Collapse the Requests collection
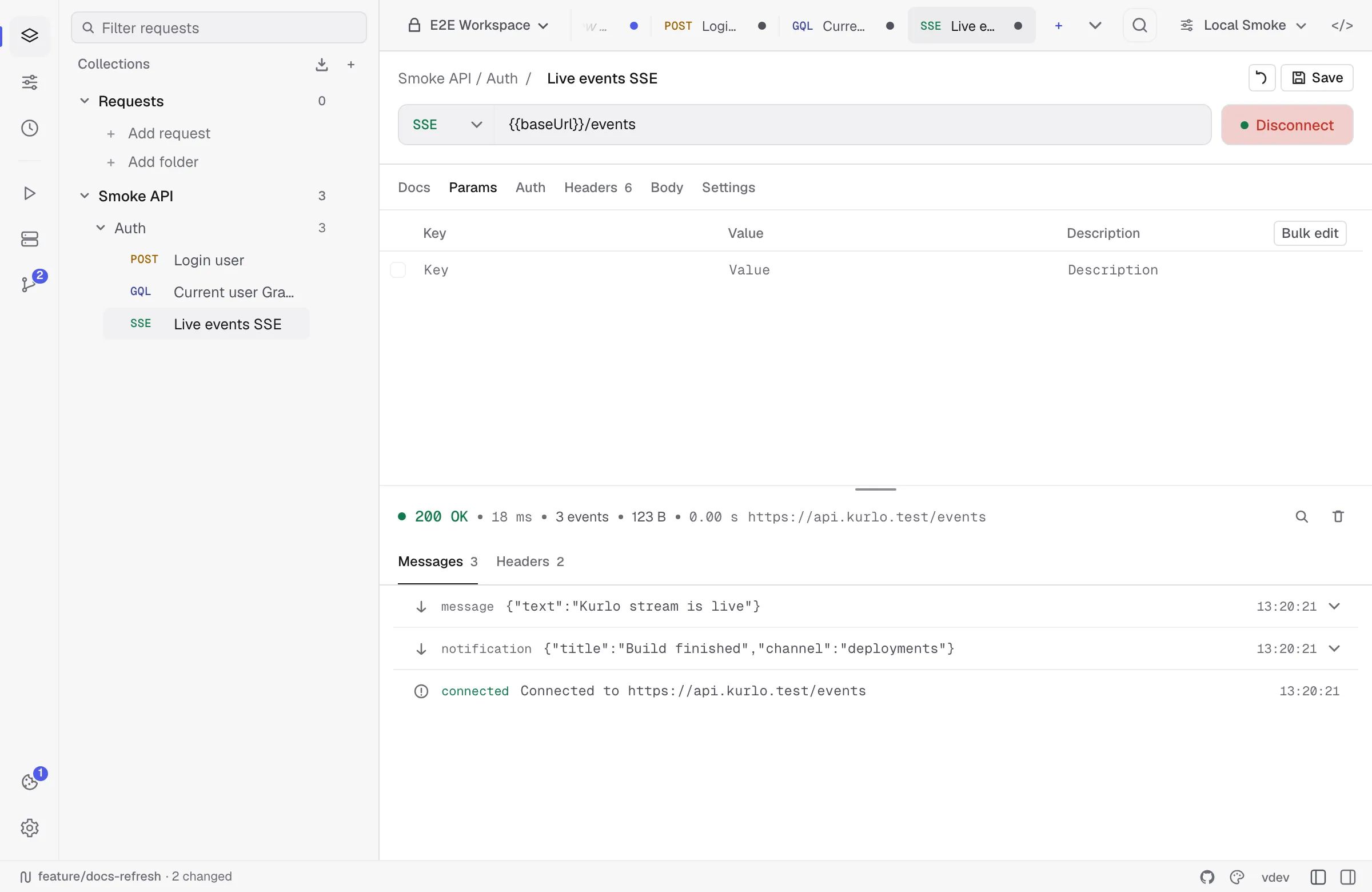 click(84, 101)
